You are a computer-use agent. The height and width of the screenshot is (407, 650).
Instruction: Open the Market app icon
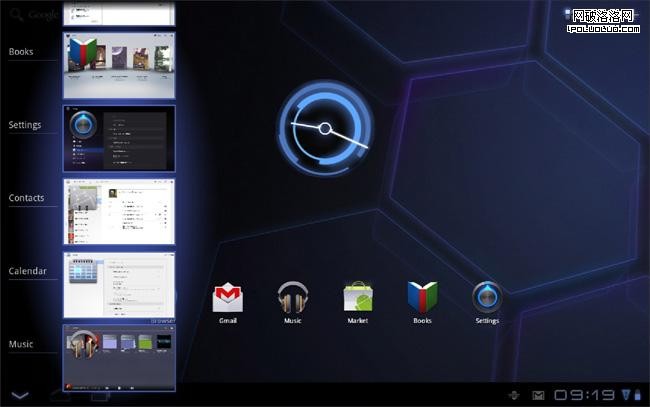point(358,298)
